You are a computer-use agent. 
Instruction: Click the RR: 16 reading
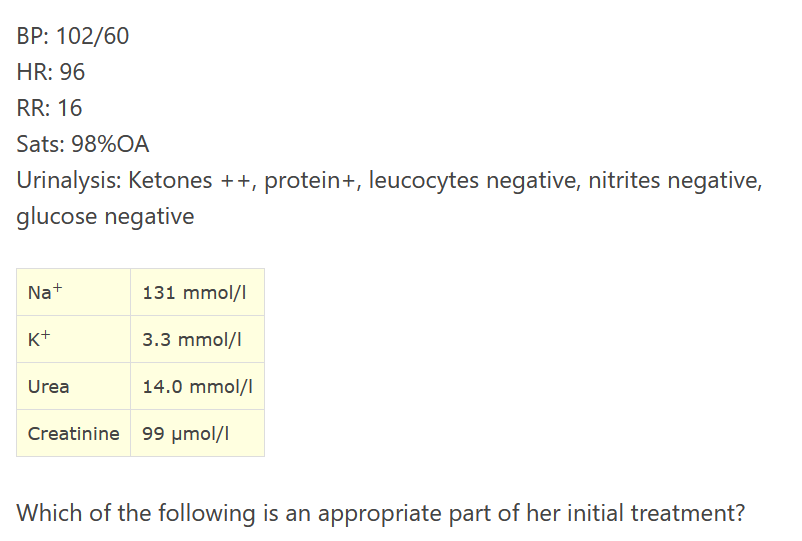point(49,108)
